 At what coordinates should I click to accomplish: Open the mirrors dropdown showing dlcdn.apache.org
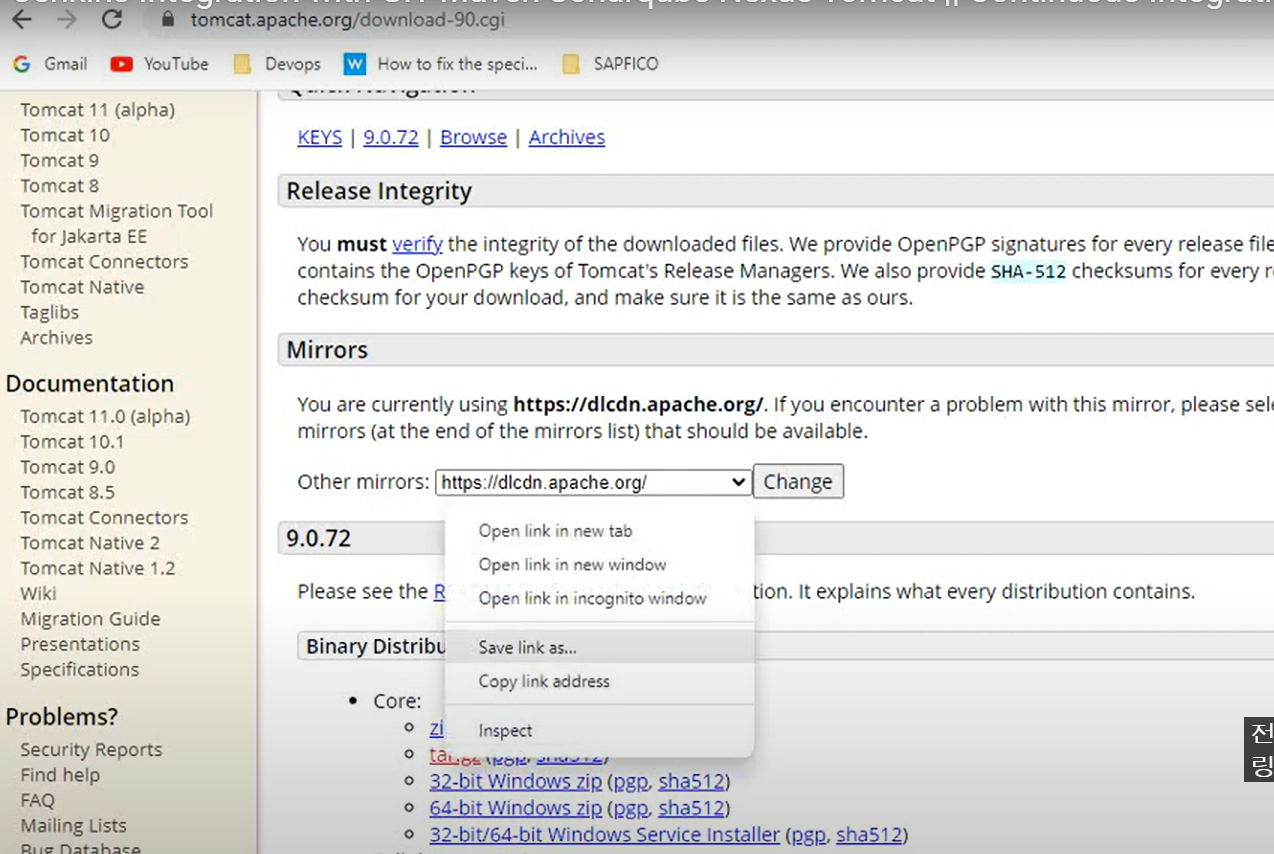click(x=594, y=482)
